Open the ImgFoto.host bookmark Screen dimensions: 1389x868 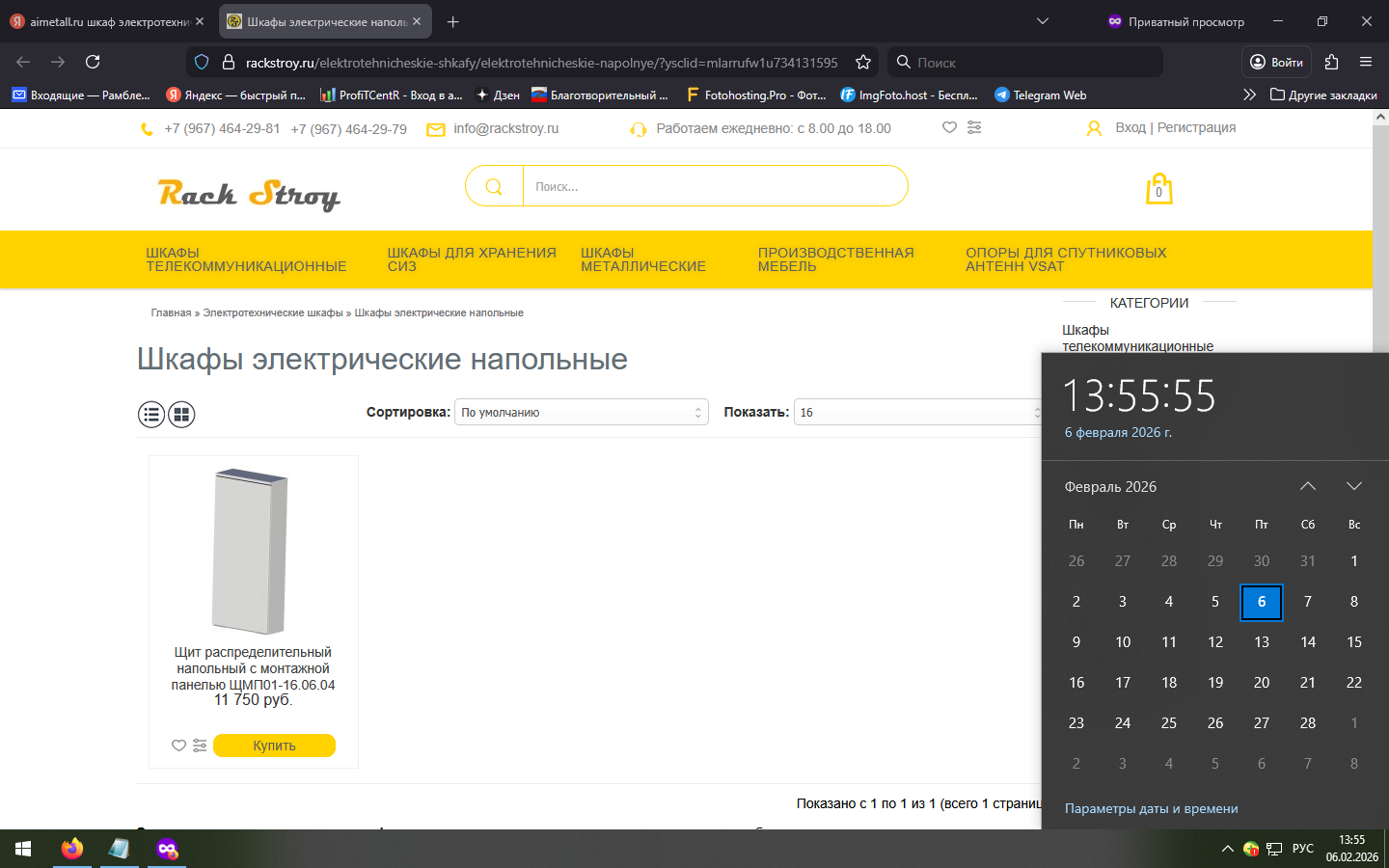click(x=910, y=95)
